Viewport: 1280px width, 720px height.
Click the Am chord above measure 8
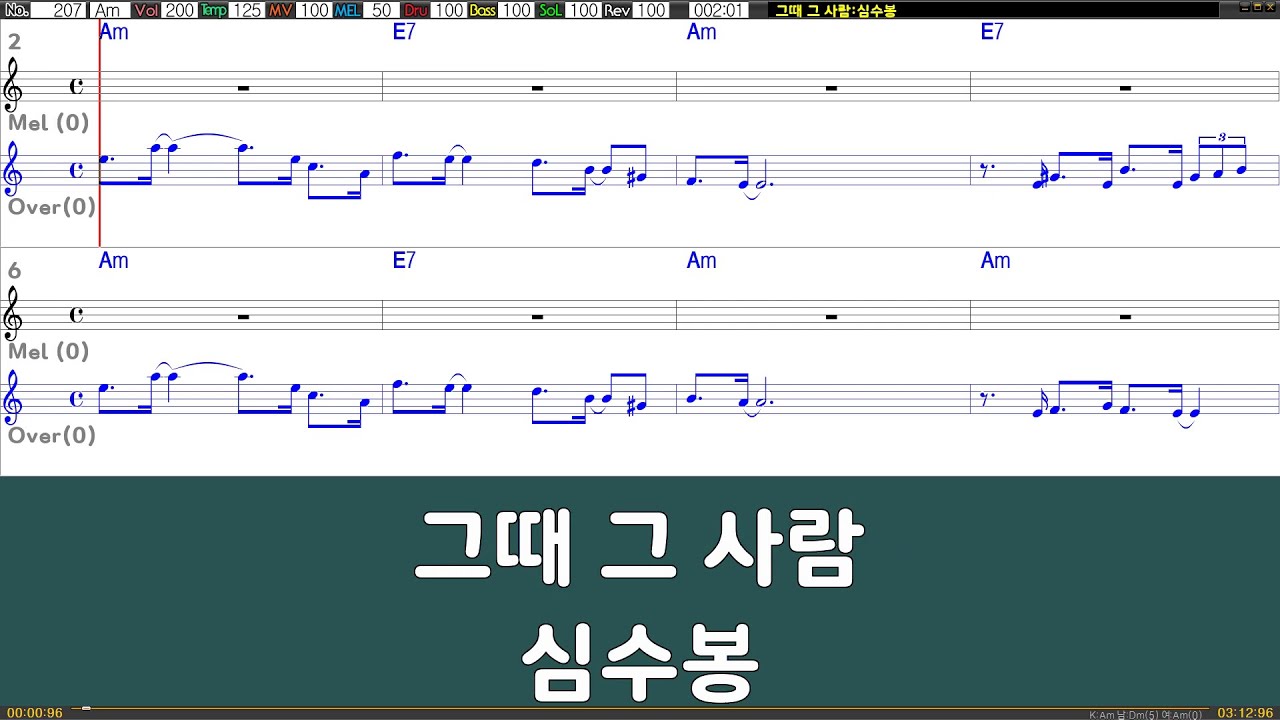(x=702, y=261)
